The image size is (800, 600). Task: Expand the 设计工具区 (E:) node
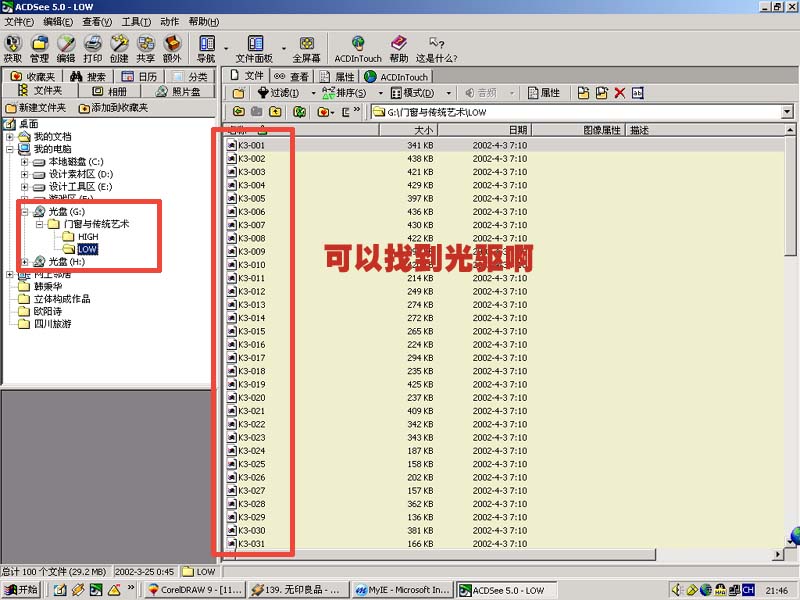pyautogui.click(x=24, y=187)
